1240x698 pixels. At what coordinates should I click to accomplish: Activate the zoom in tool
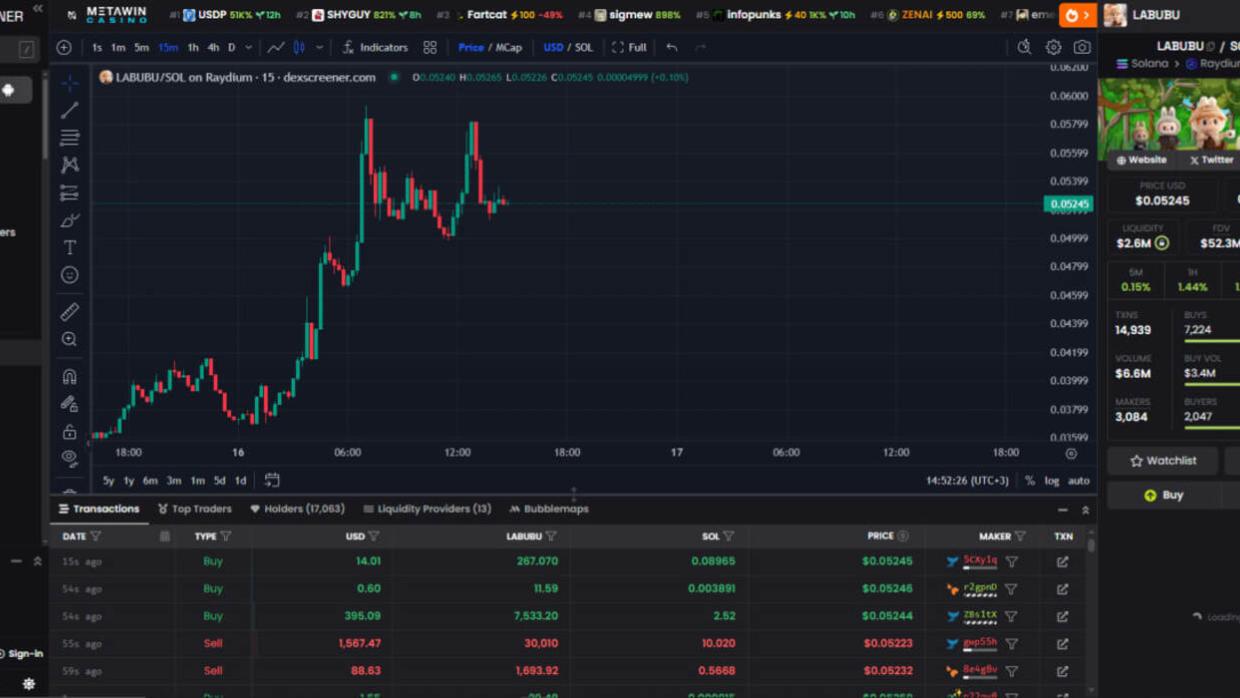coord(69,339)
